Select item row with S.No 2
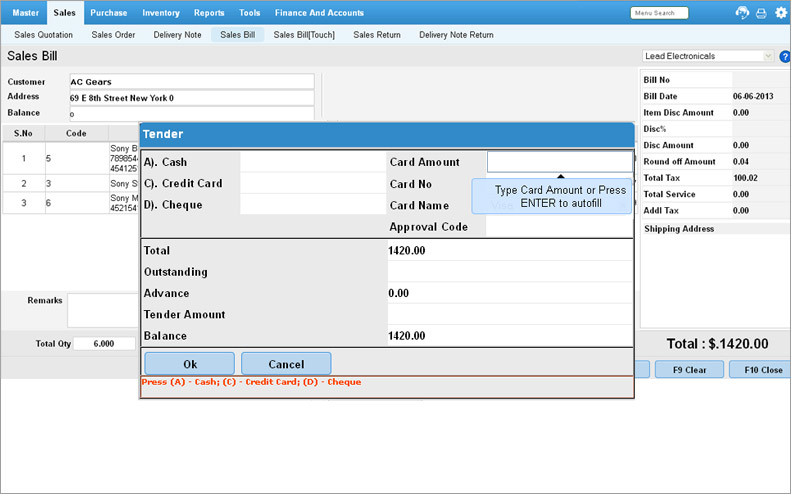Image resolution: width=791 pixels, height=494 pixels. (x=71, y=183)
